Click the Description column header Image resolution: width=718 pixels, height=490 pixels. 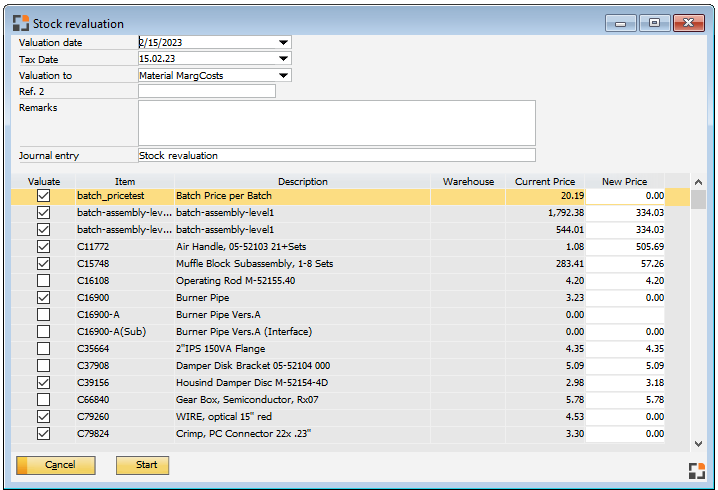(302, 182)
